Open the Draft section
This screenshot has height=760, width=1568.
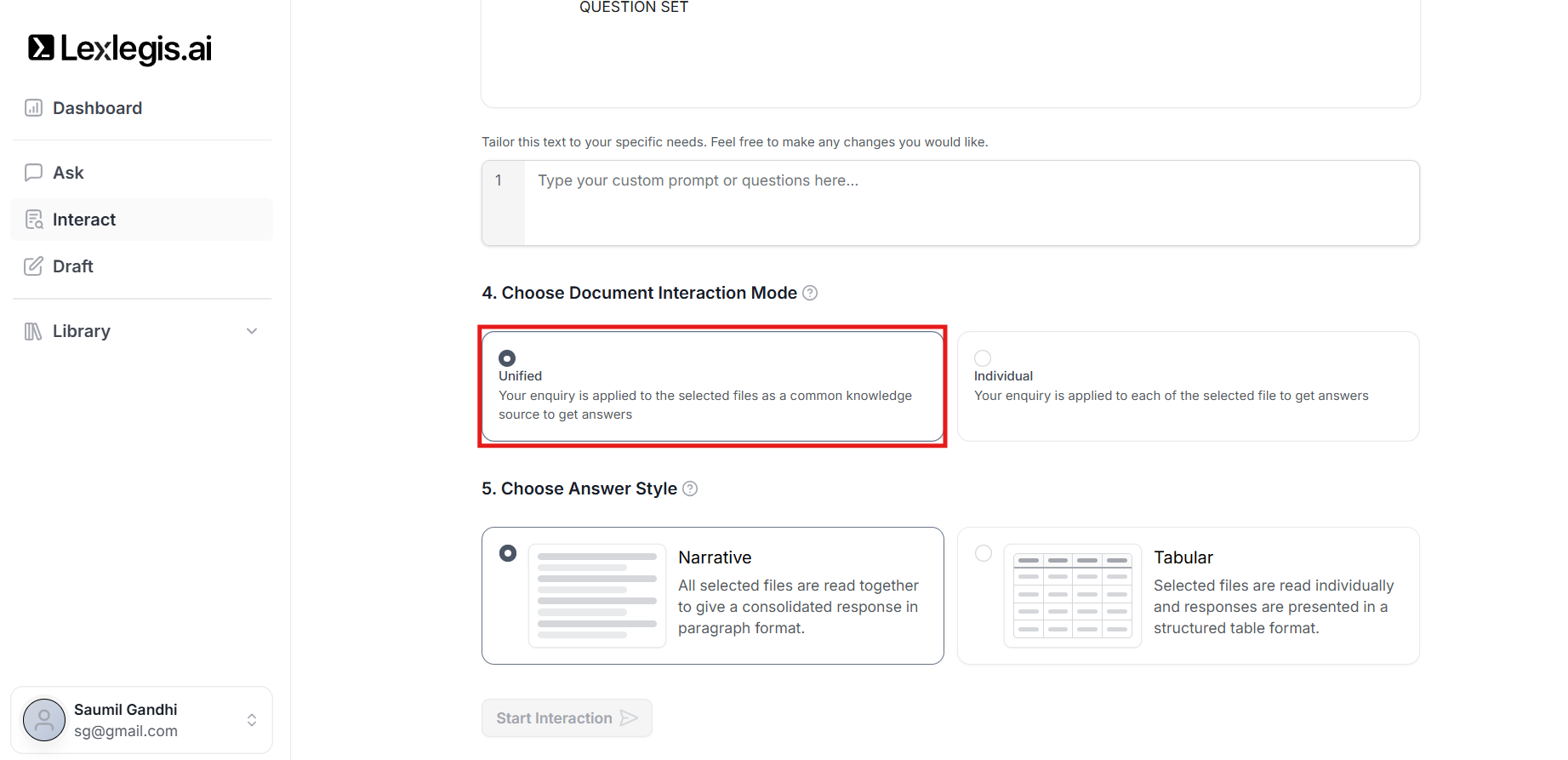click(x=73, y=266)
